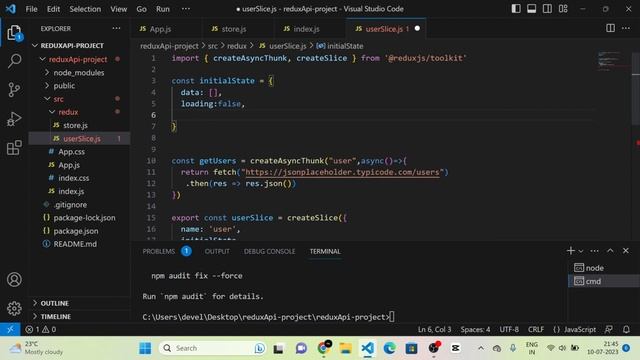Open the Extensions view icon
The height and width of the screenshot is (360, 640).
(14, 147)
